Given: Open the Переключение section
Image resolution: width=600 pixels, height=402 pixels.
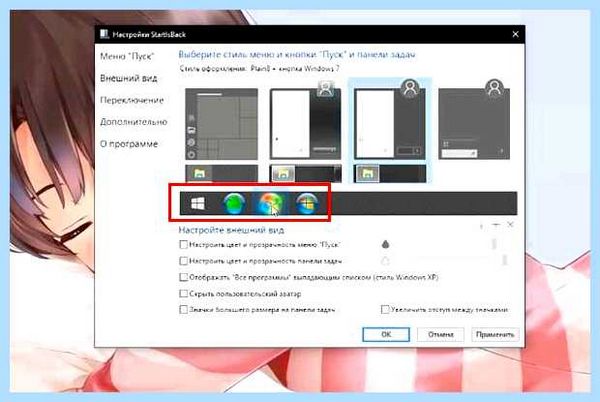Looking at the screenshot, I should tap(132, 100).
